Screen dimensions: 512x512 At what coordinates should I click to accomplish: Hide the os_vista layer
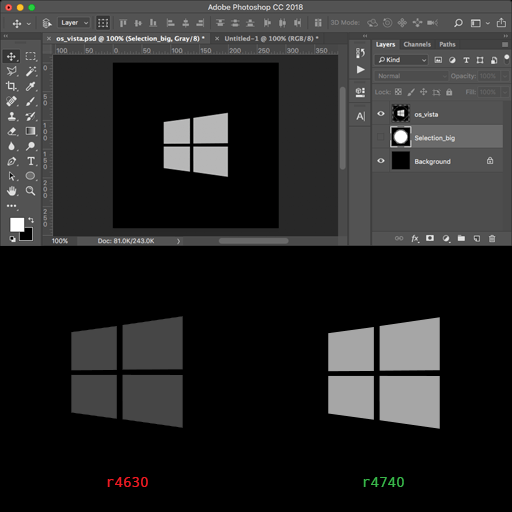(x=381, y=114)
